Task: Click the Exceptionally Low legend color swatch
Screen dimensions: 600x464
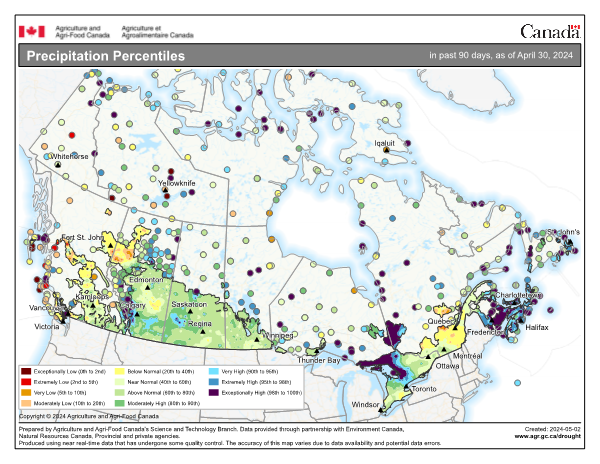Action: tap(27, 371)
